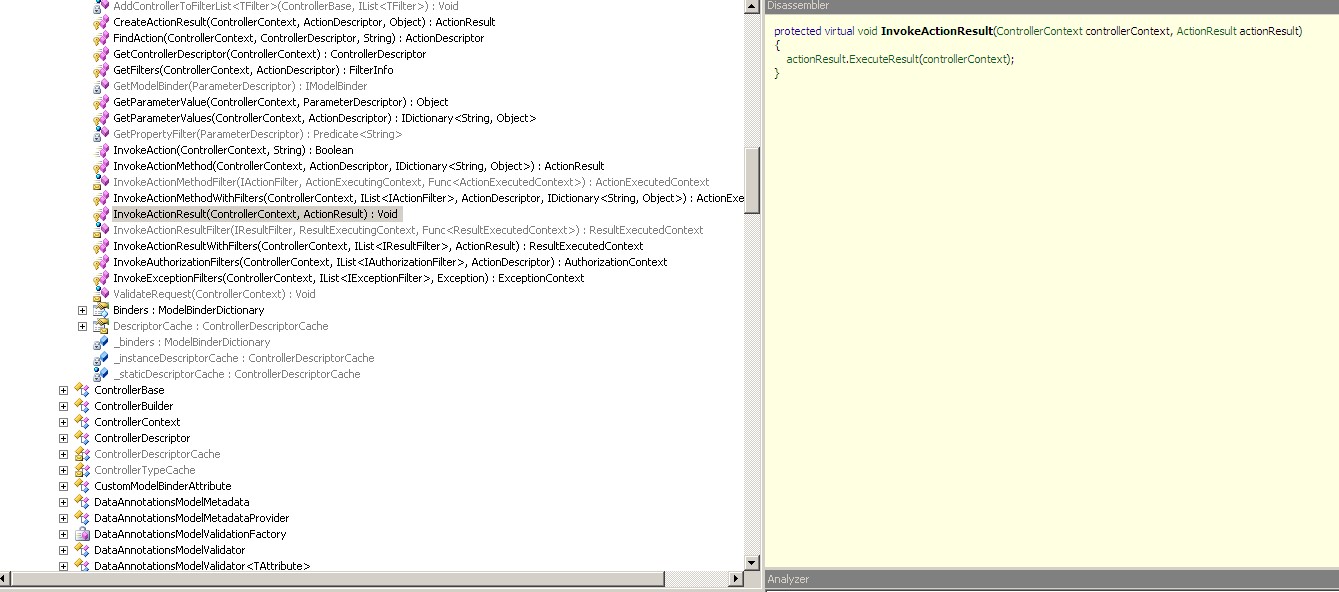The height and width of the screenshot is (592, 1339).
Task: Expand the ControllerDescriptorCache class node
Action: (63, 454)
